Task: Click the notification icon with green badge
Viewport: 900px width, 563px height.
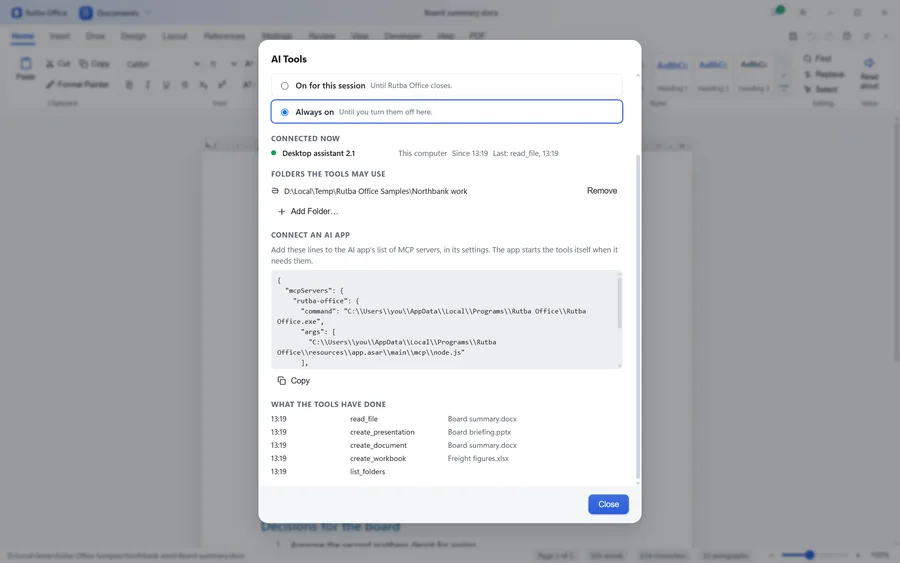Action: click(x=778, y=12)
